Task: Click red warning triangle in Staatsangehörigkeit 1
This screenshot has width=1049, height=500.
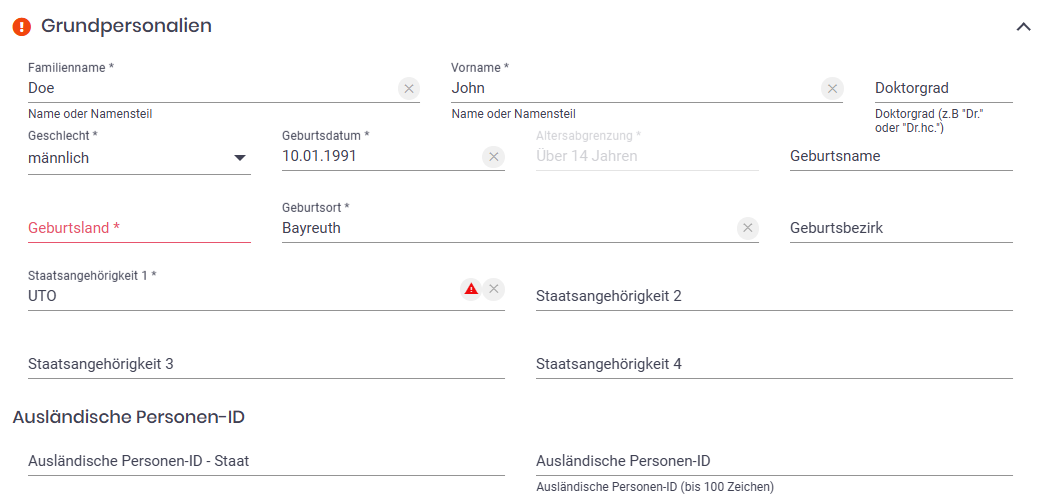Action: pos(470,289)
